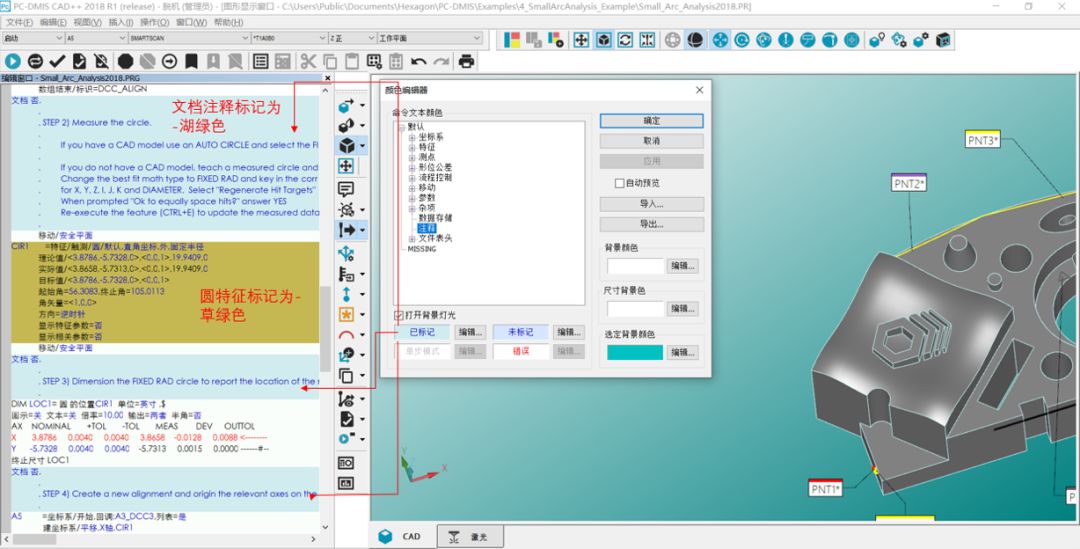1080x549 pixels.
Task: Open the 插入(I) menu
Action: (120, 22)
